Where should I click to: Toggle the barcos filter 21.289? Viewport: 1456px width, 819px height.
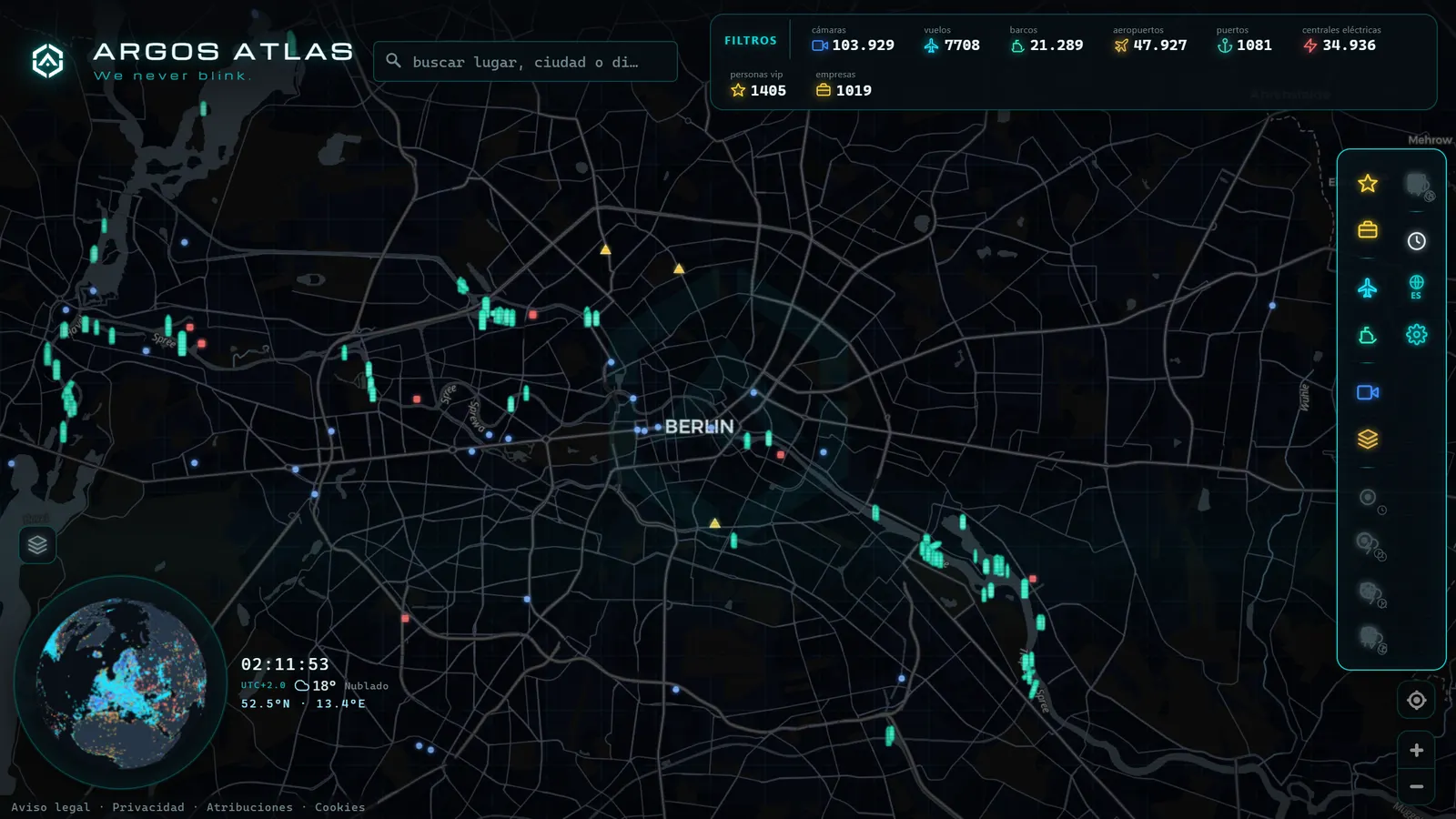point(1046,39)
